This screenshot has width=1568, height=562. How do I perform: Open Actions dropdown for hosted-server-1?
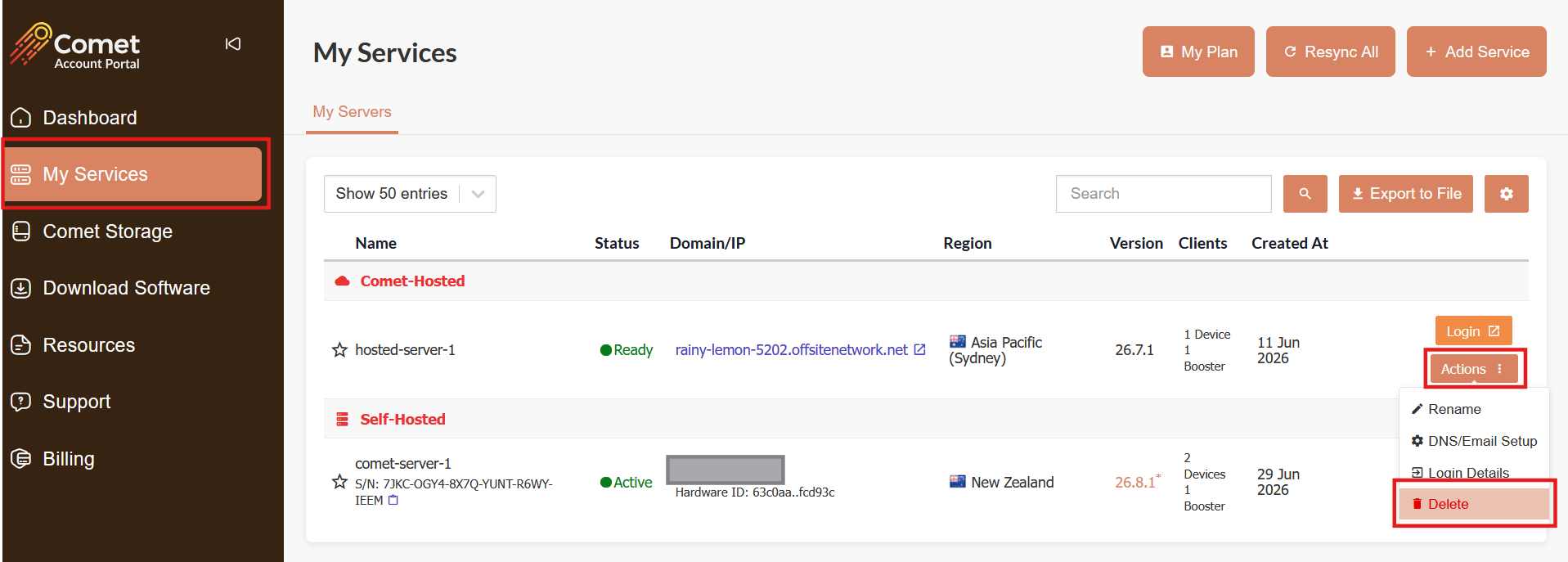click(1473, 369)
